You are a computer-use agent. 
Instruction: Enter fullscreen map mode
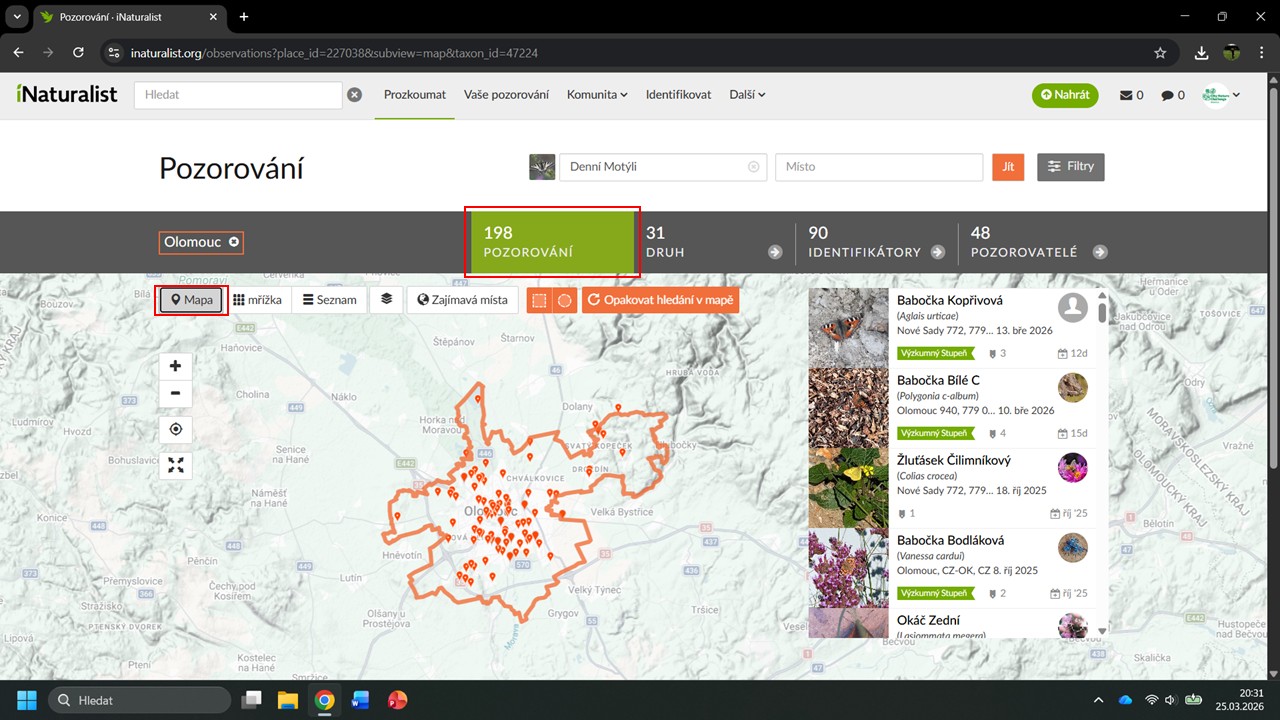[176, 465]
